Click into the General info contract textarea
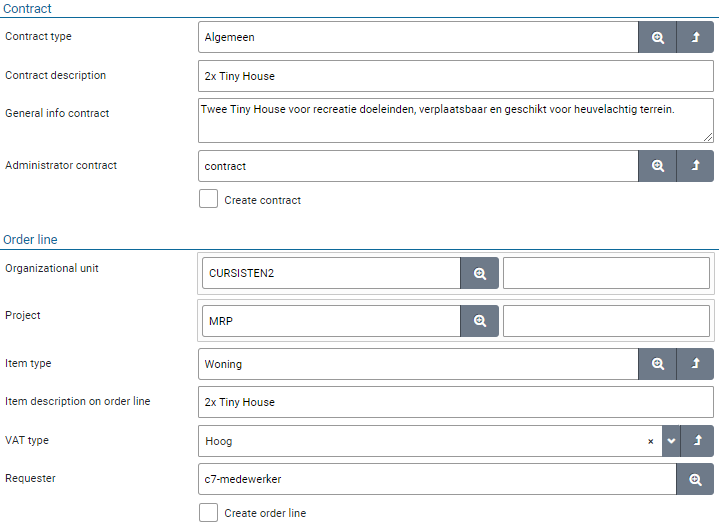Viewport: 719px width, 529px height. (x=455, y=119)
